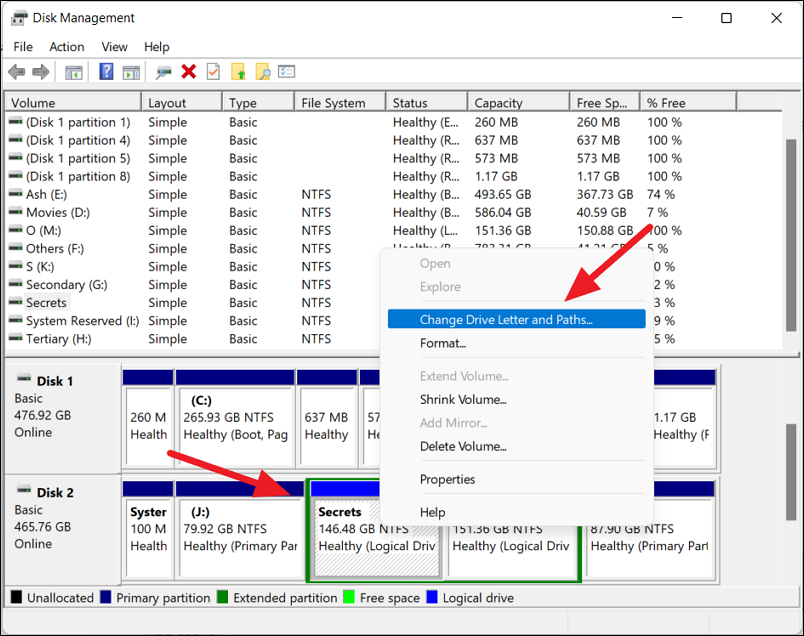Select the (Disk 1 partition 8) volume
Image resolution: width=804 pixels, height=636 pixels.
[394, 176]
